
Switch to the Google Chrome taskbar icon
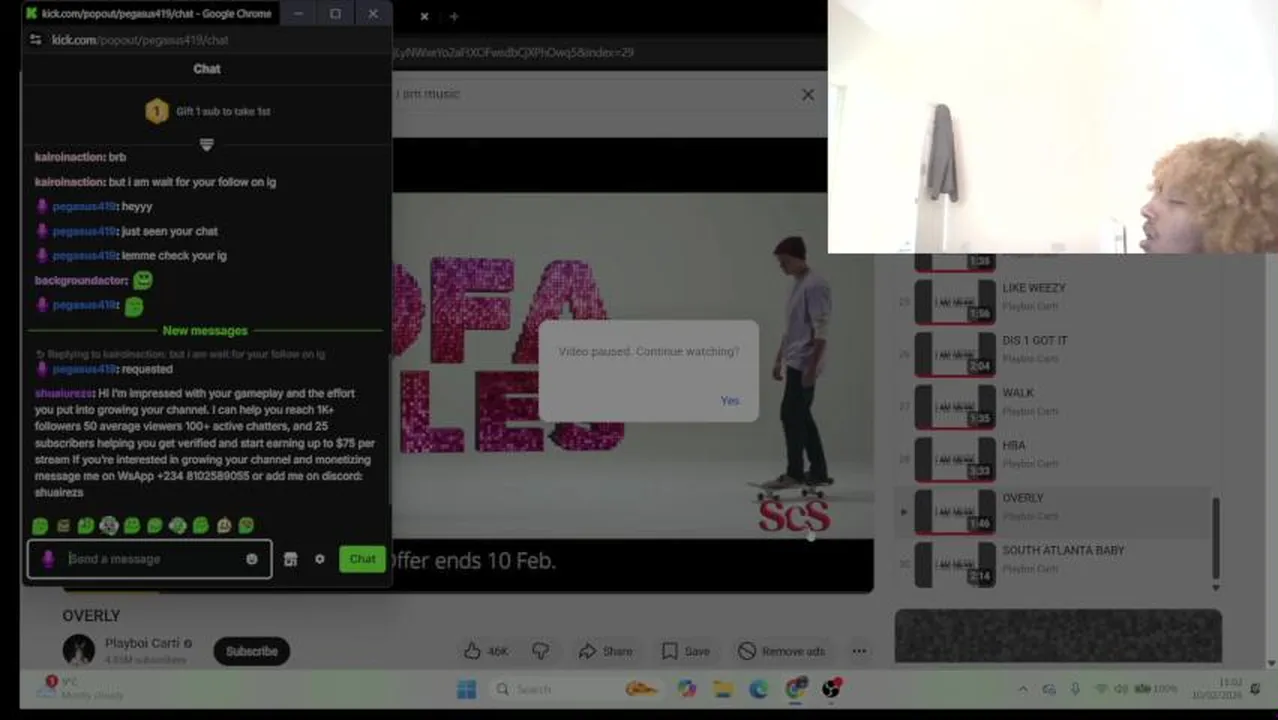(795, 689)
